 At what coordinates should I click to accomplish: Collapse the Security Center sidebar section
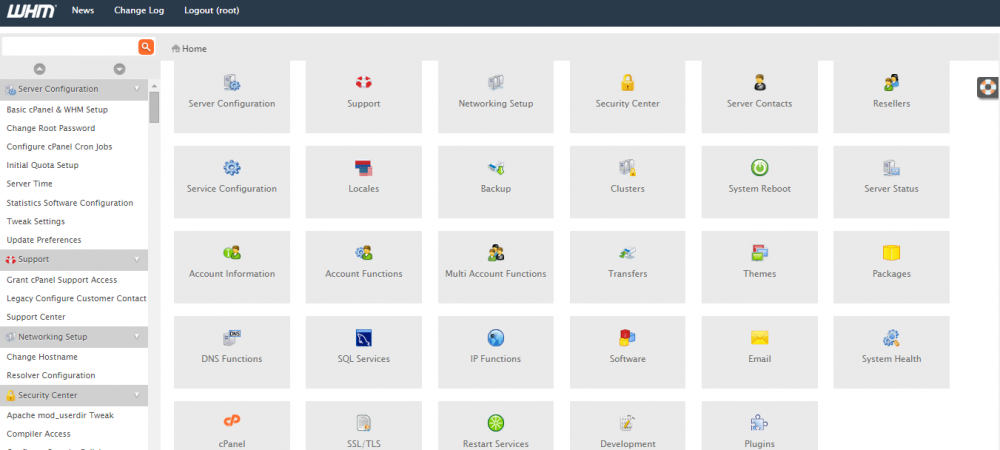[x=137, y=395]
